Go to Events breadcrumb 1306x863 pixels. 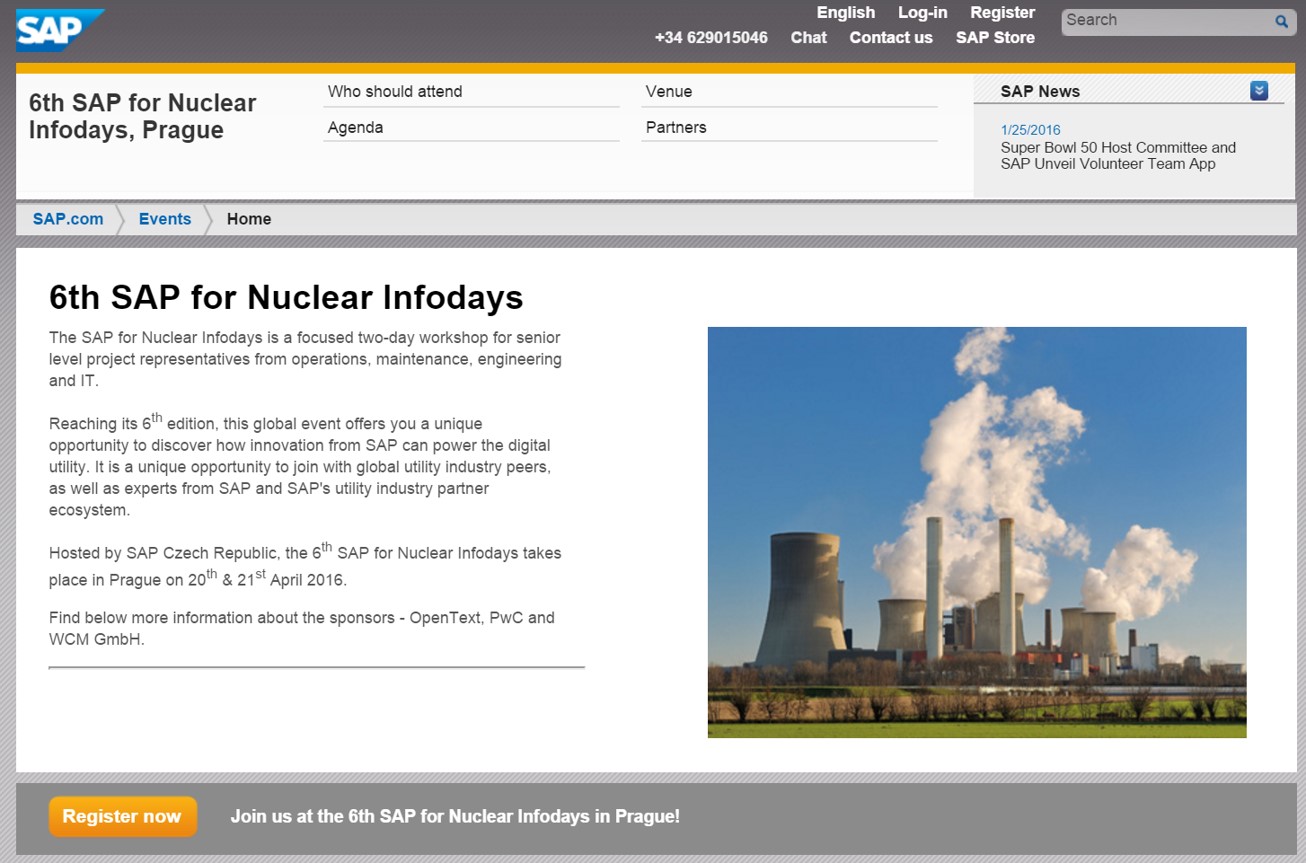(x=165, y=219)
